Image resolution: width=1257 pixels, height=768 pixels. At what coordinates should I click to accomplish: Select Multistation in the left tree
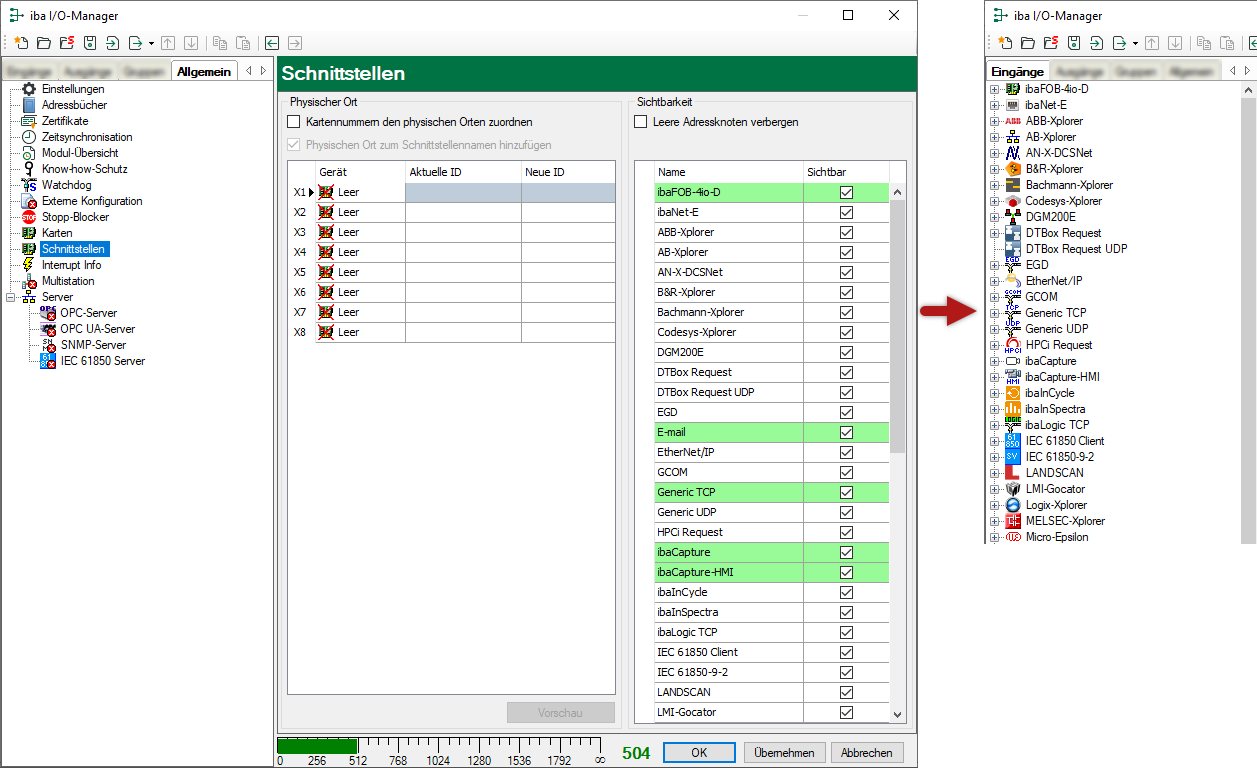tap(68, 281)
